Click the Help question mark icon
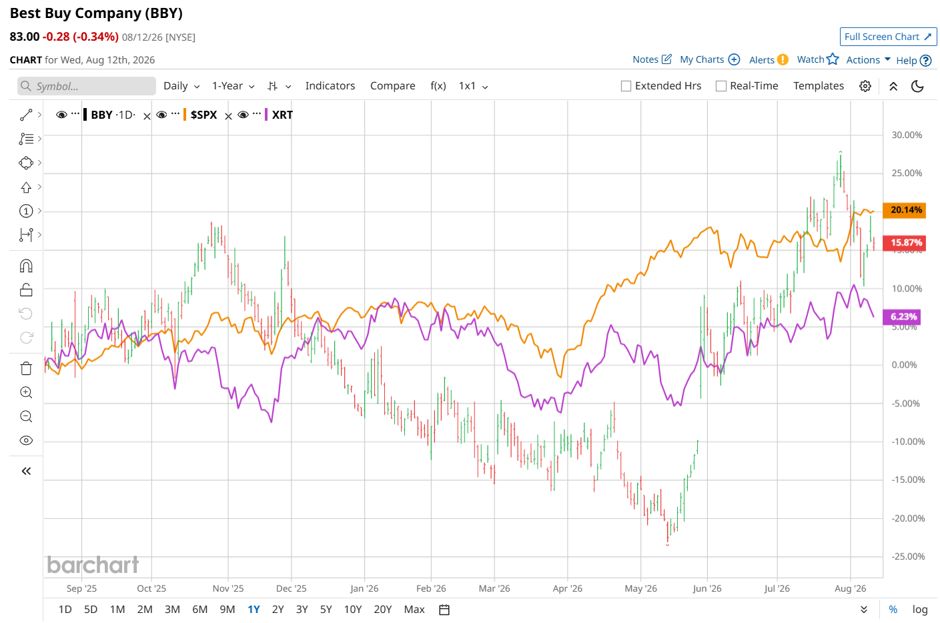The height and width of the screenshot is (623, 940). [x=926, y=60]
